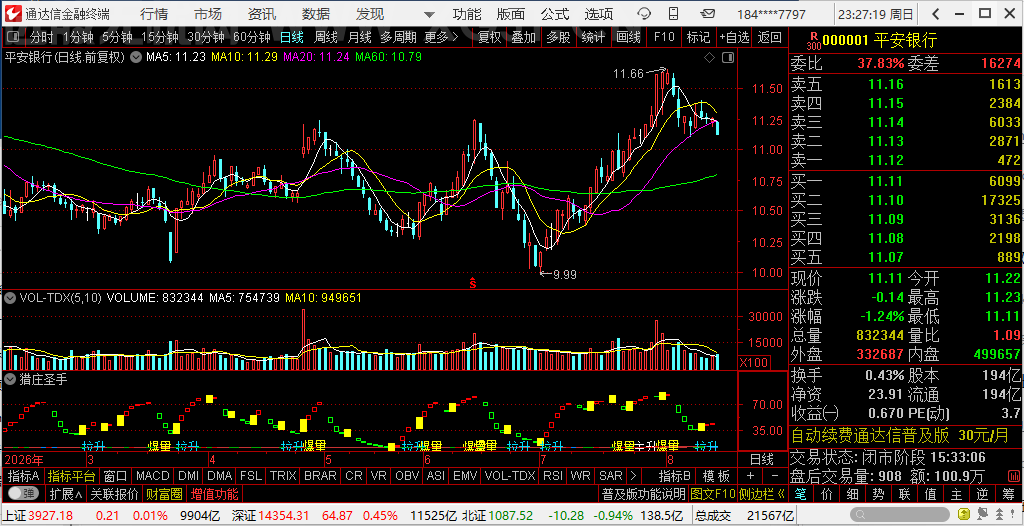Viewport: 1024px width, 526px height.
Task: Click the diamond icon at chart top right
Action: [710, 58]
